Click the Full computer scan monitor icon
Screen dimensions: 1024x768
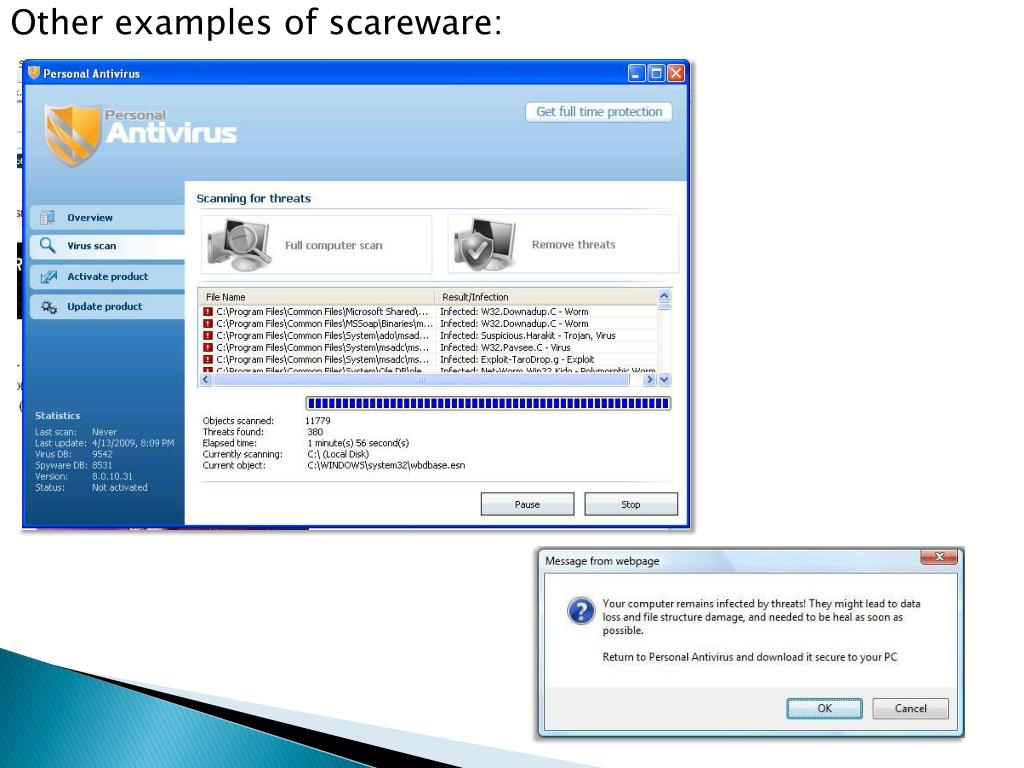click(x=240, y=245)
